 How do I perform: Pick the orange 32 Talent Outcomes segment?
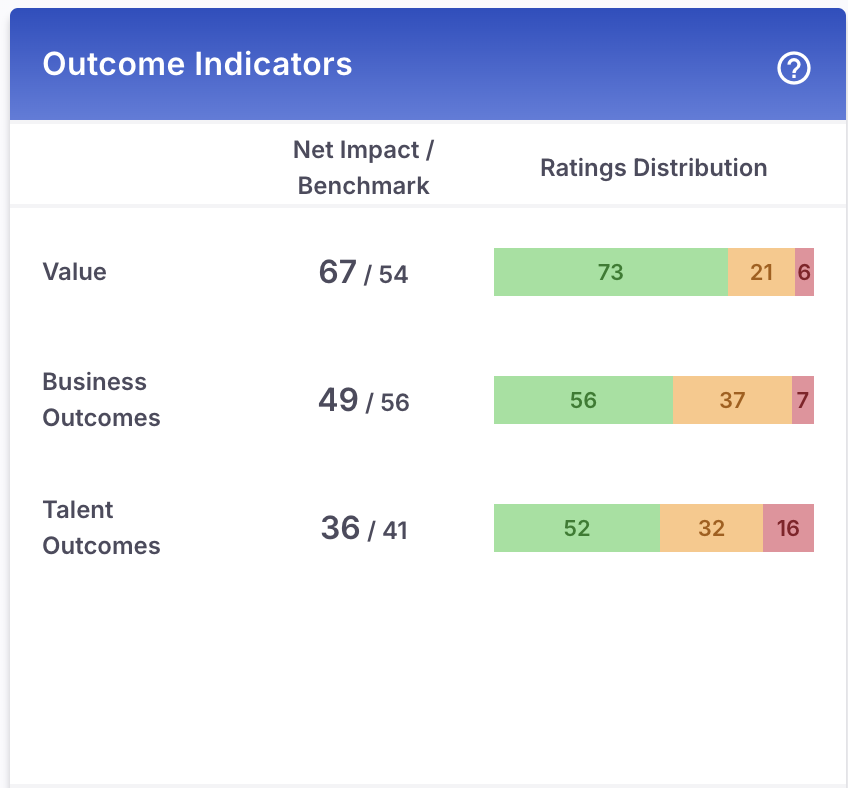pyautogui.click(x=711, y=528)
